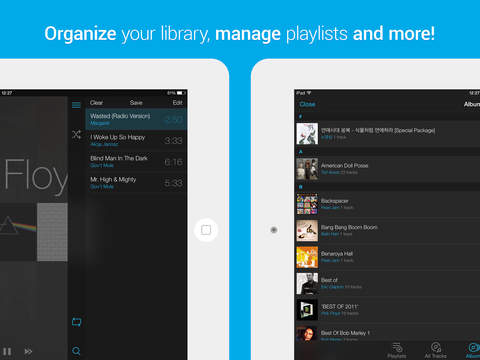This screenshot has height=360, width=480.
Task: Tap the Backspacer album cover
Action: 307,204
